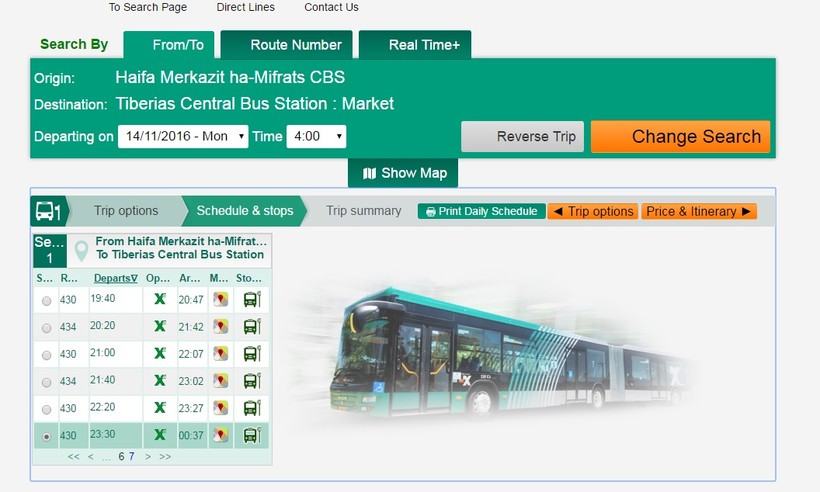Open the map icon for the 23:30 departure
The width and height of the screenshot is (820, 492).
221,435
